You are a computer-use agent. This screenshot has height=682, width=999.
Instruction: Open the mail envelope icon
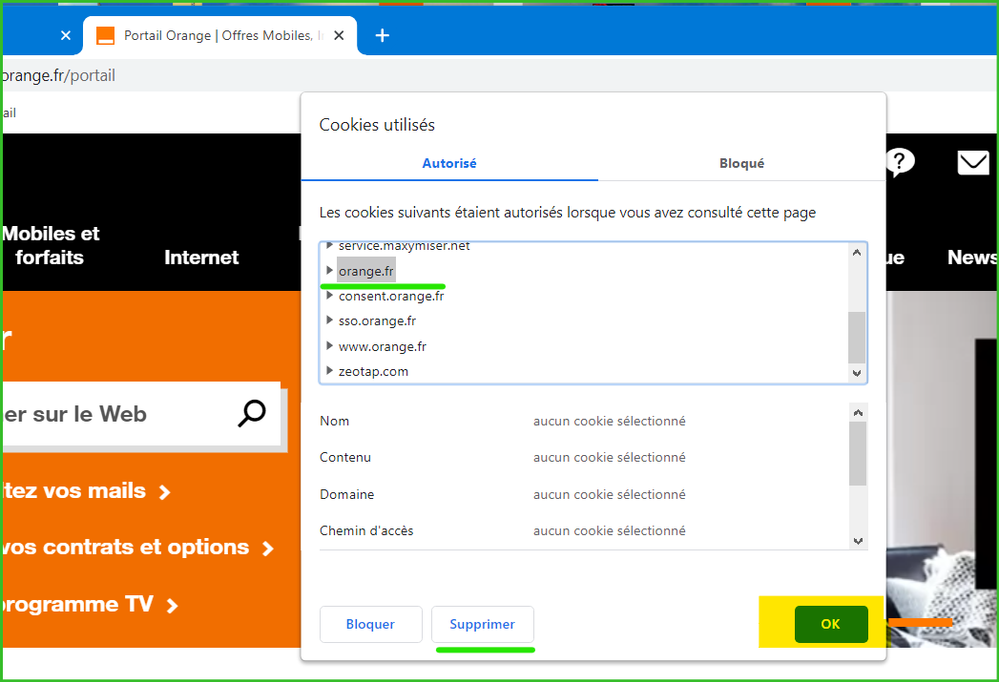click(973, 163)
